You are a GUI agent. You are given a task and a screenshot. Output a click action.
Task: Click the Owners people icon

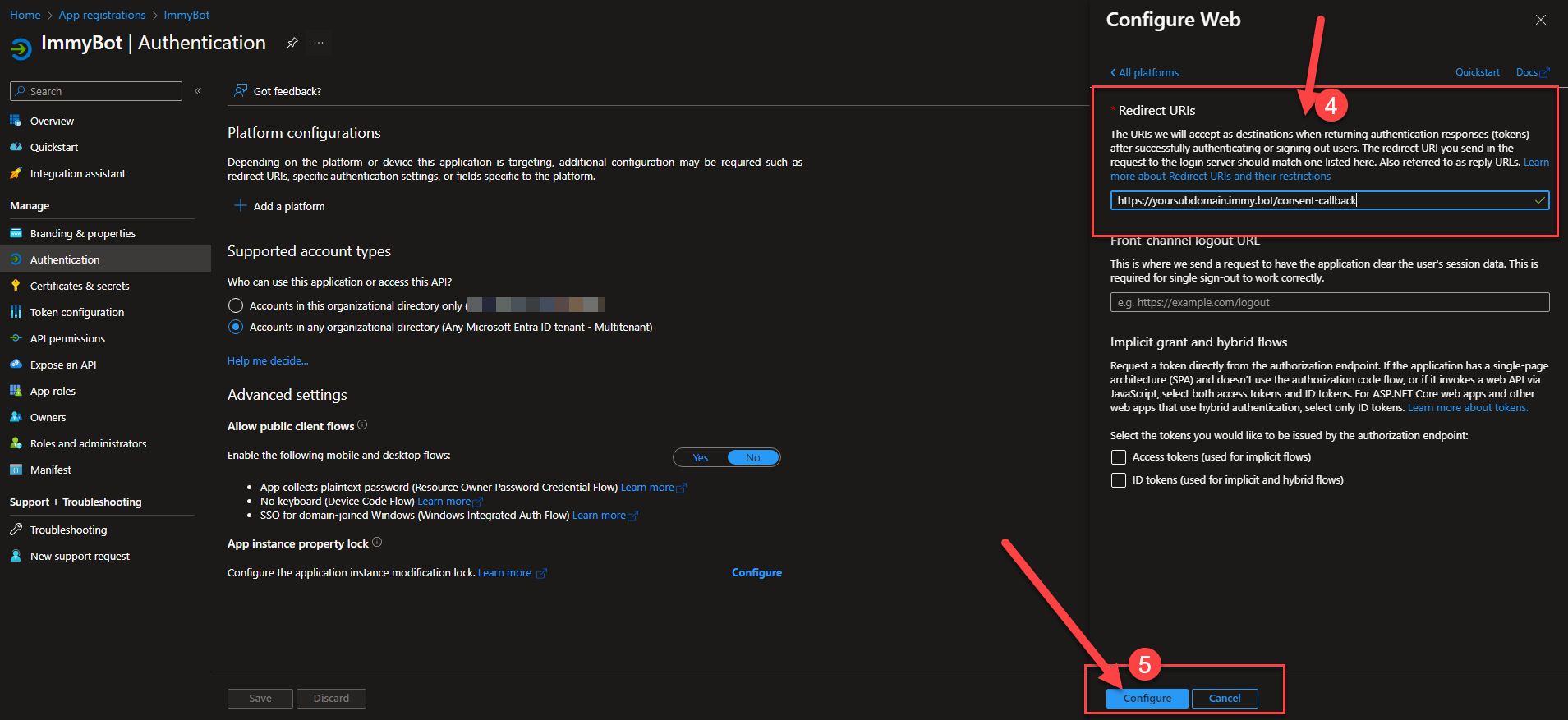click(x=16, y=417)
